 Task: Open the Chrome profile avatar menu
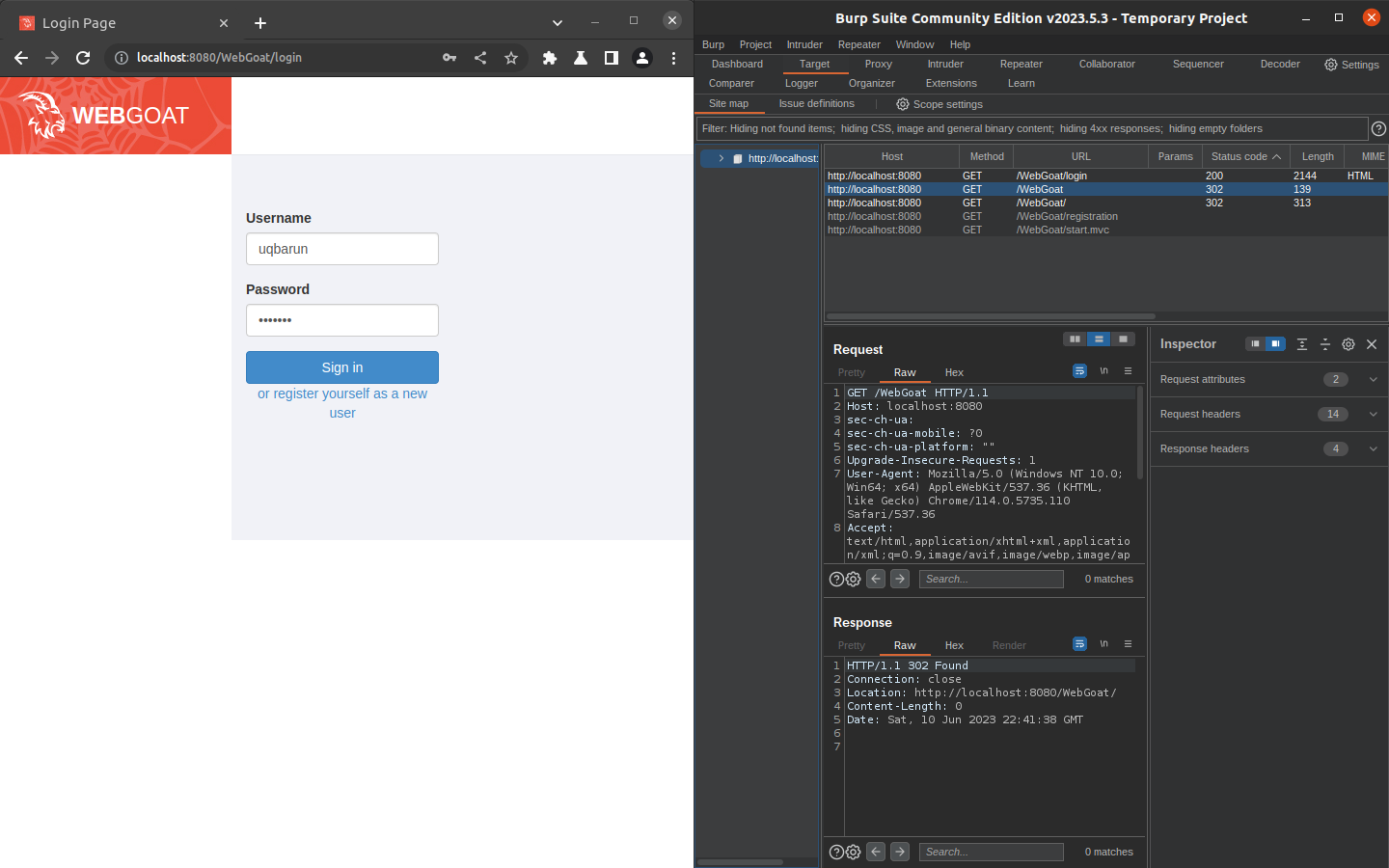click(x=642, y=58)
